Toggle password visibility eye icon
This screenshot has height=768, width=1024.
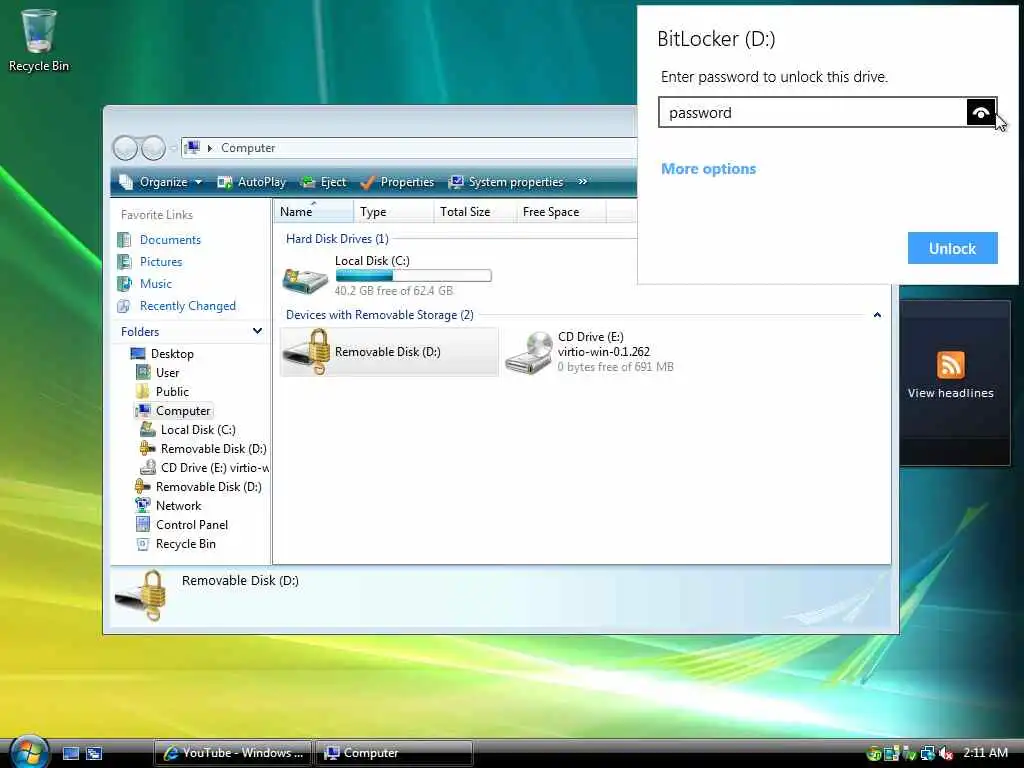(981, 112)
